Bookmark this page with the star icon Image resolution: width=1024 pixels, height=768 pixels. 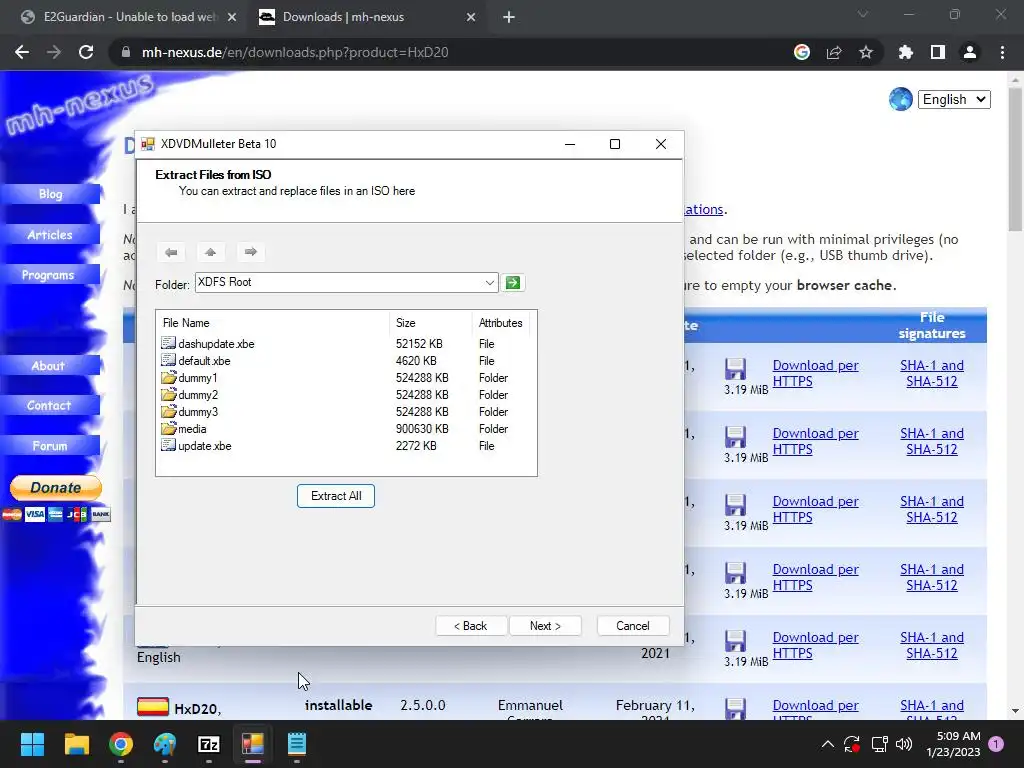pos(866,52)
